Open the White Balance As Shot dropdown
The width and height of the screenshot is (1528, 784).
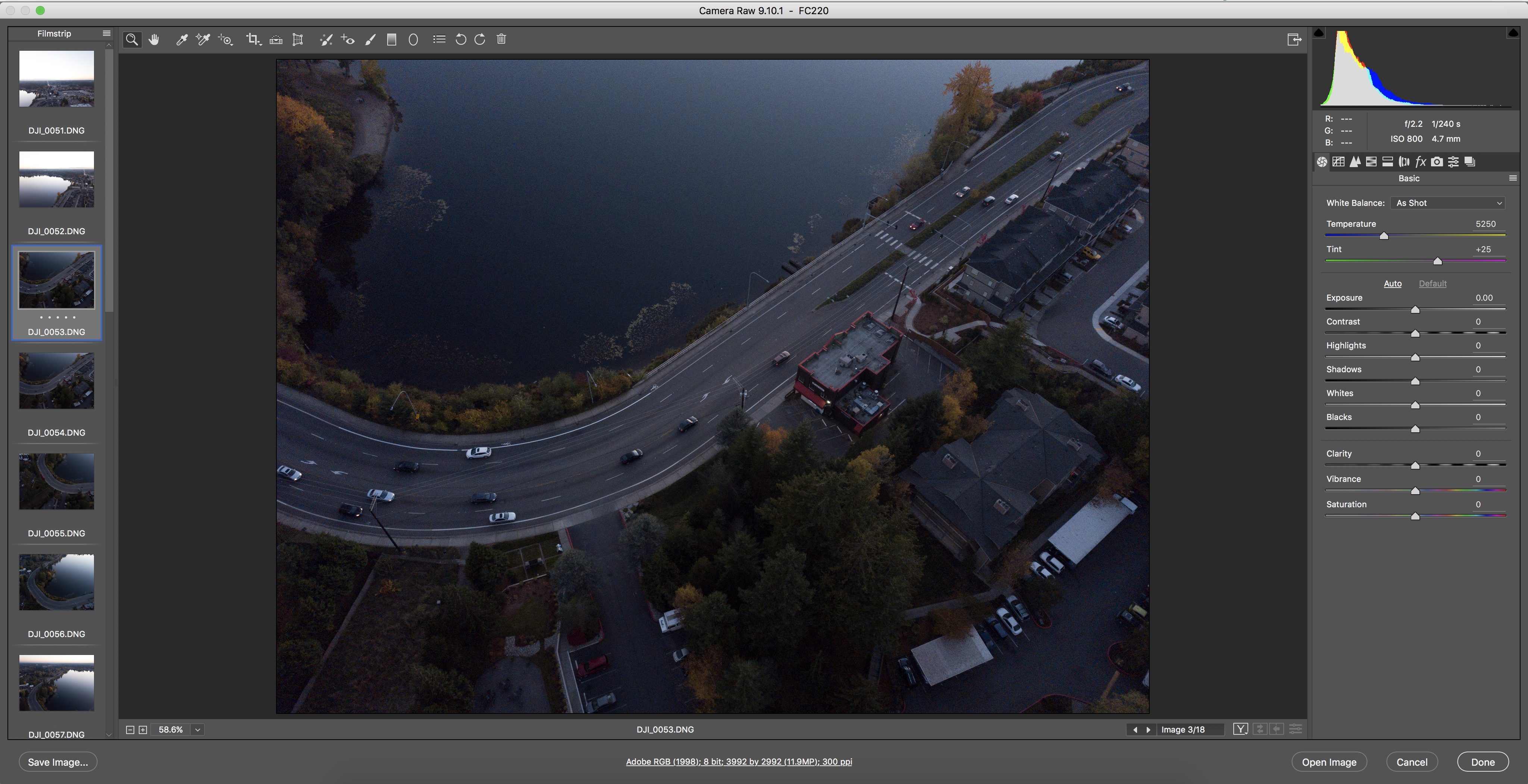(x=1447, y=203)
